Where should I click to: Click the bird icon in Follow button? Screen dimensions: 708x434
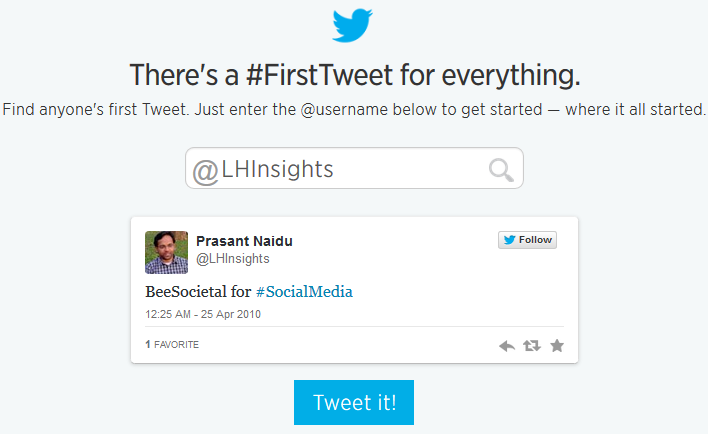pyautogui.click(x=509, y=240)
